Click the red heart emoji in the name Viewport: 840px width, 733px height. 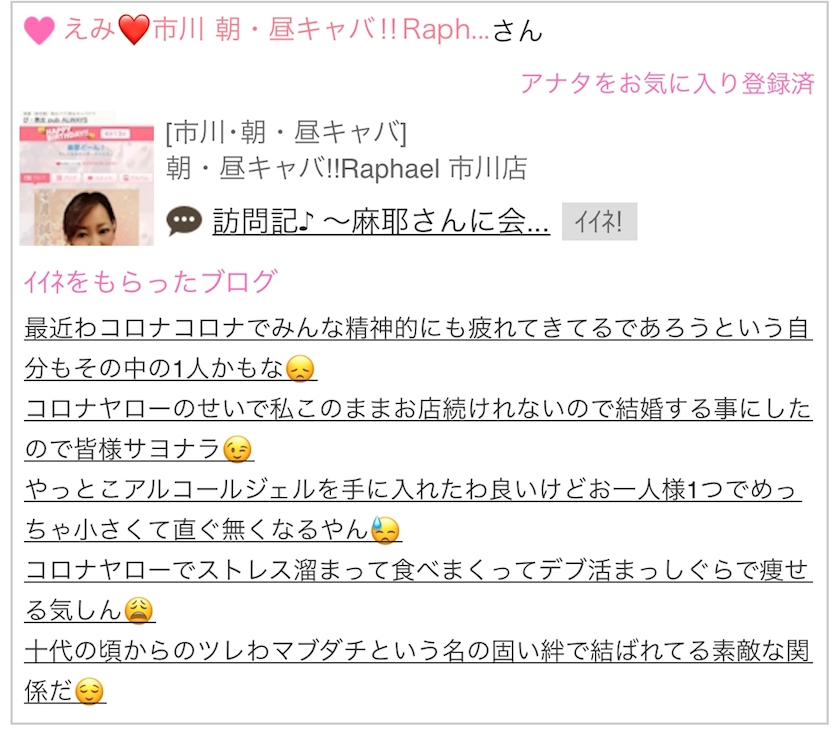point(133,30)
